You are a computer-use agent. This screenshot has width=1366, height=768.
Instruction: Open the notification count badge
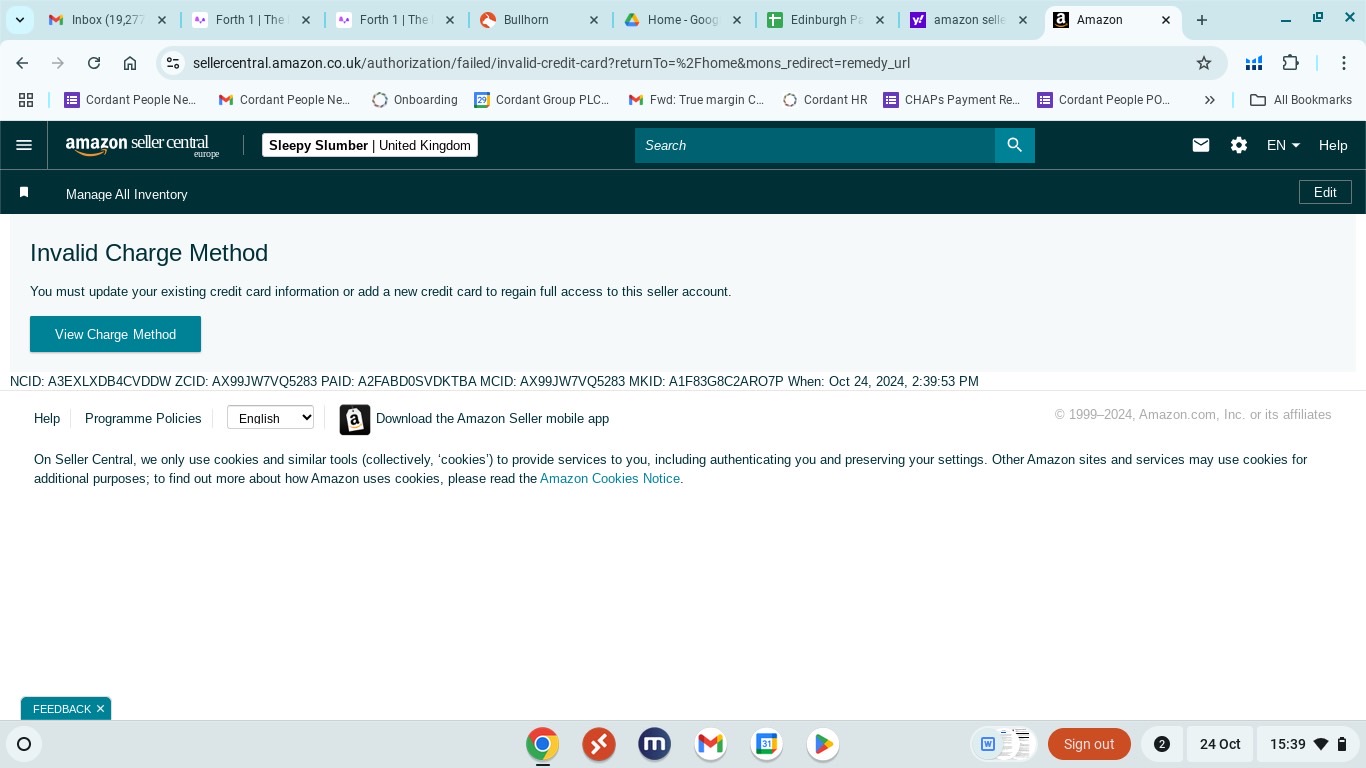(1162, 744)
